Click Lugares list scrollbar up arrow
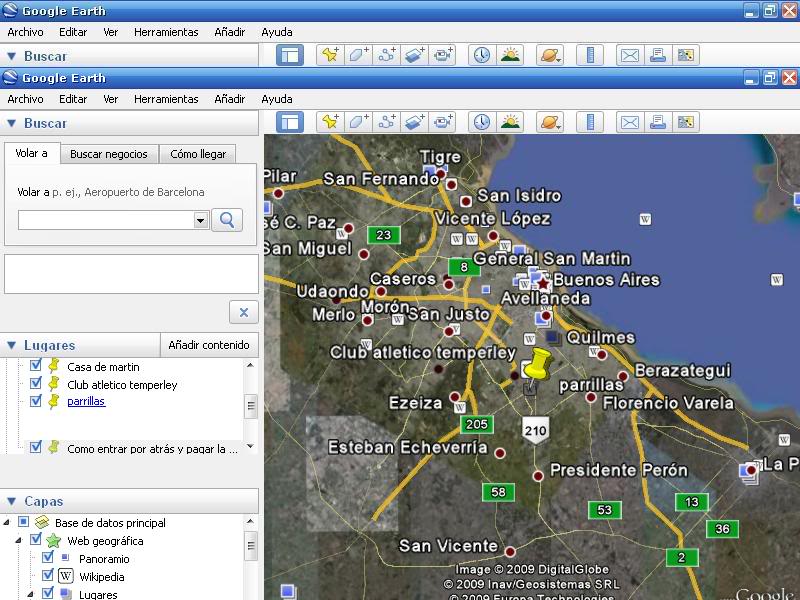Image resolution: width=800 pixels, height=600 pixels. tap(250, 365)
